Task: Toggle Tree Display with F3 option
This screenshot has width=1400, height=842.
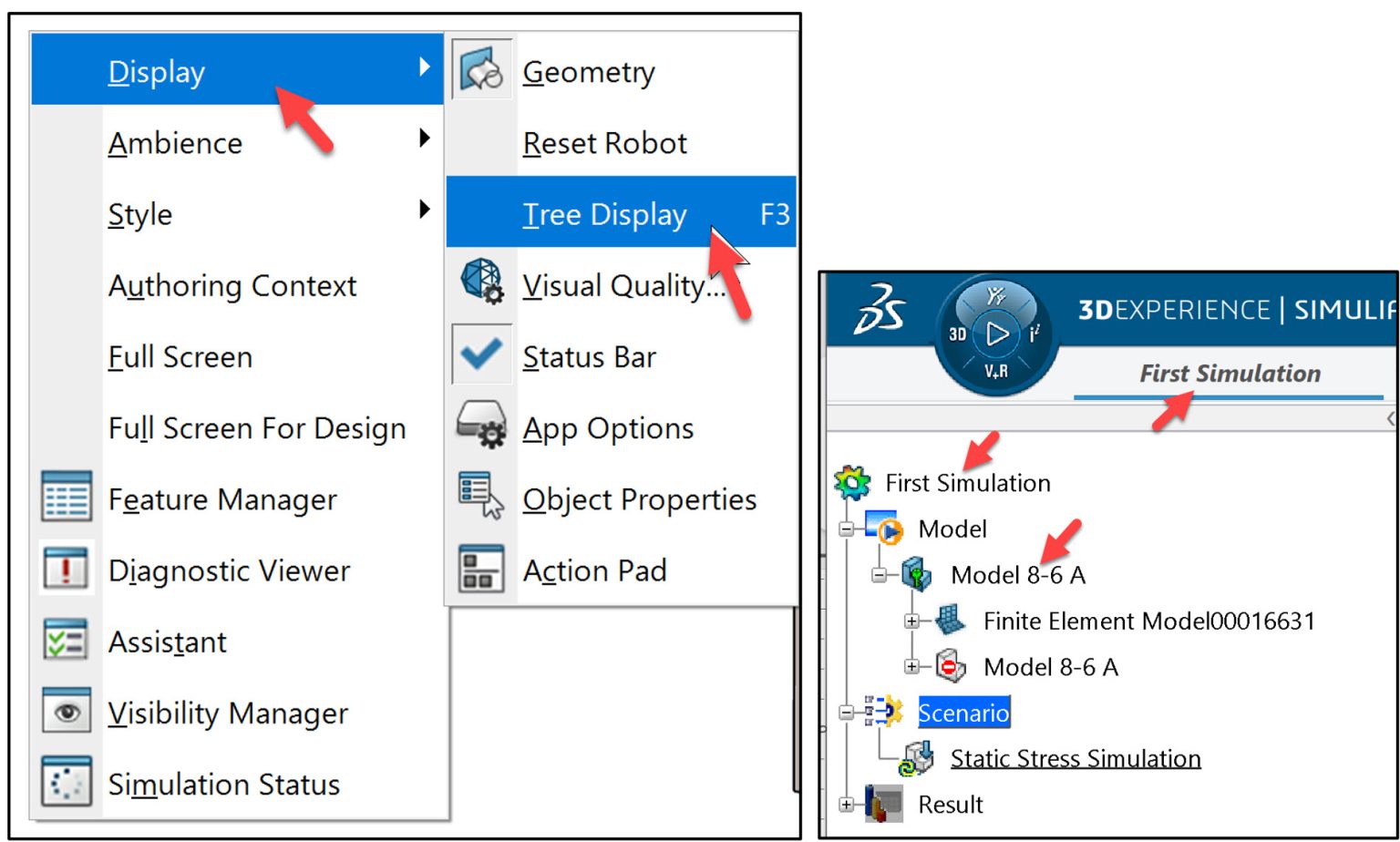Action: (604, 214)
